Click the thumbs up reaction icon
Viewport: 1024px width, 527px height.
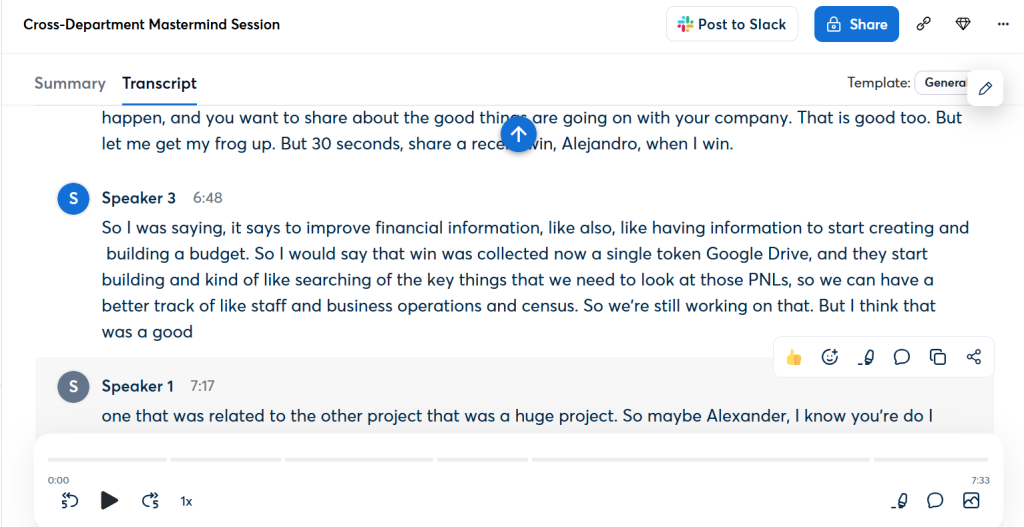794,357
